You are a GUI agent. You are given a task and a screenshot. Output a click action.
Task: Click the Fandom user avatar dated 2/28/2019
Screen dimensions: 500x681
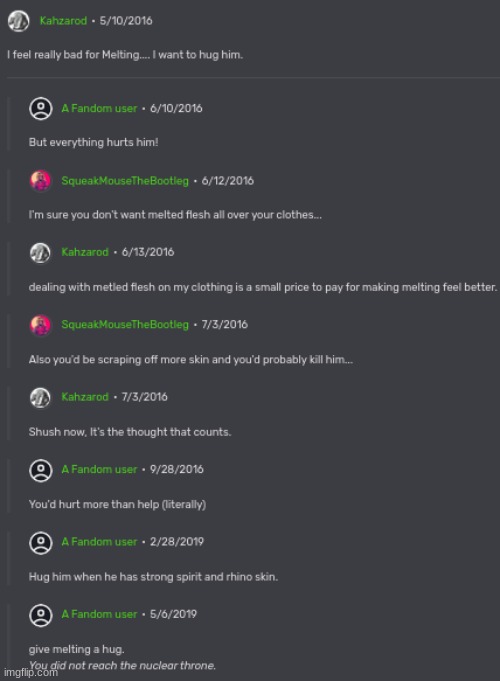[41, 542]
